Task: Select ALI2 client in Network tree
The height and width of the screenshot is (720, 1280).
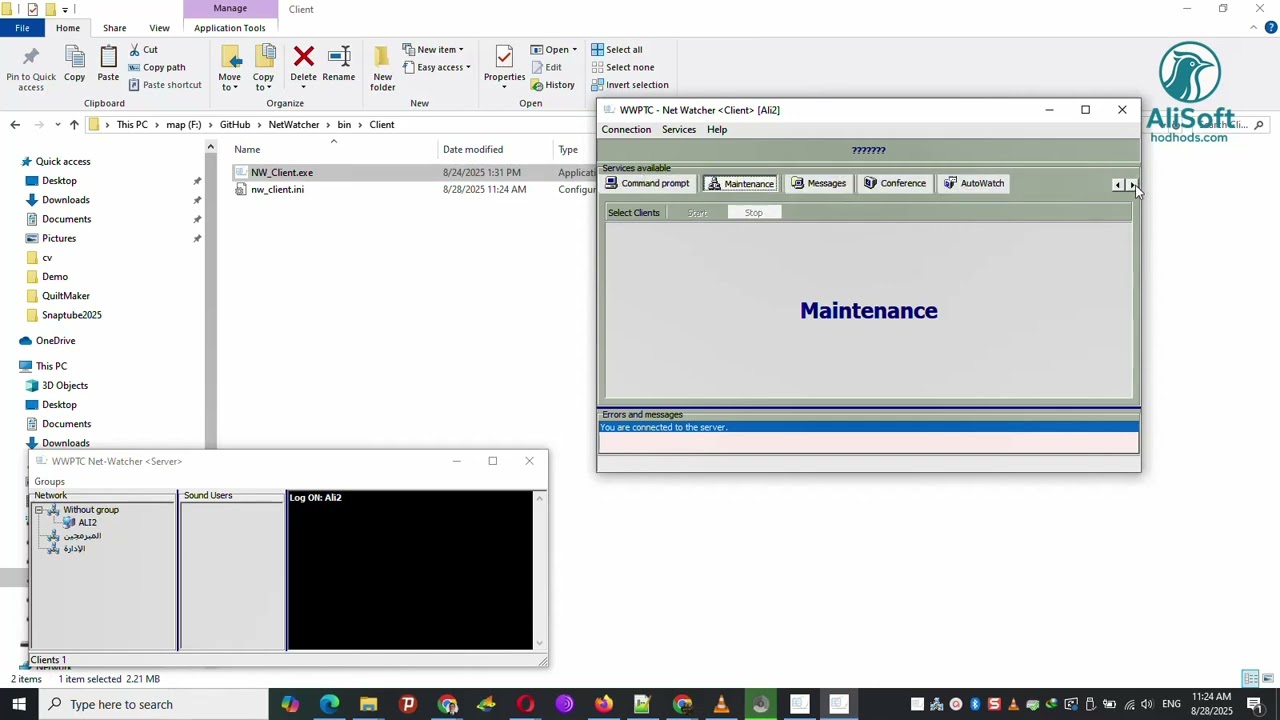Action: coord(88,522)
